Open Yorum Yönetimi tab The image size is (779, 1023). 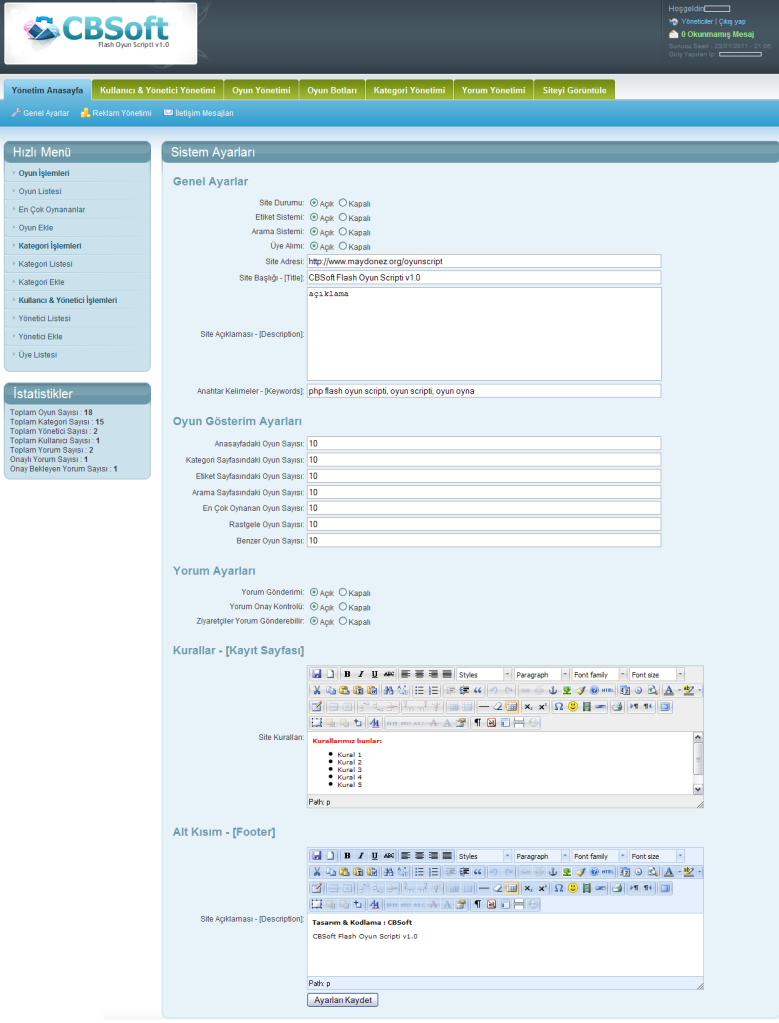pos(493,90)
